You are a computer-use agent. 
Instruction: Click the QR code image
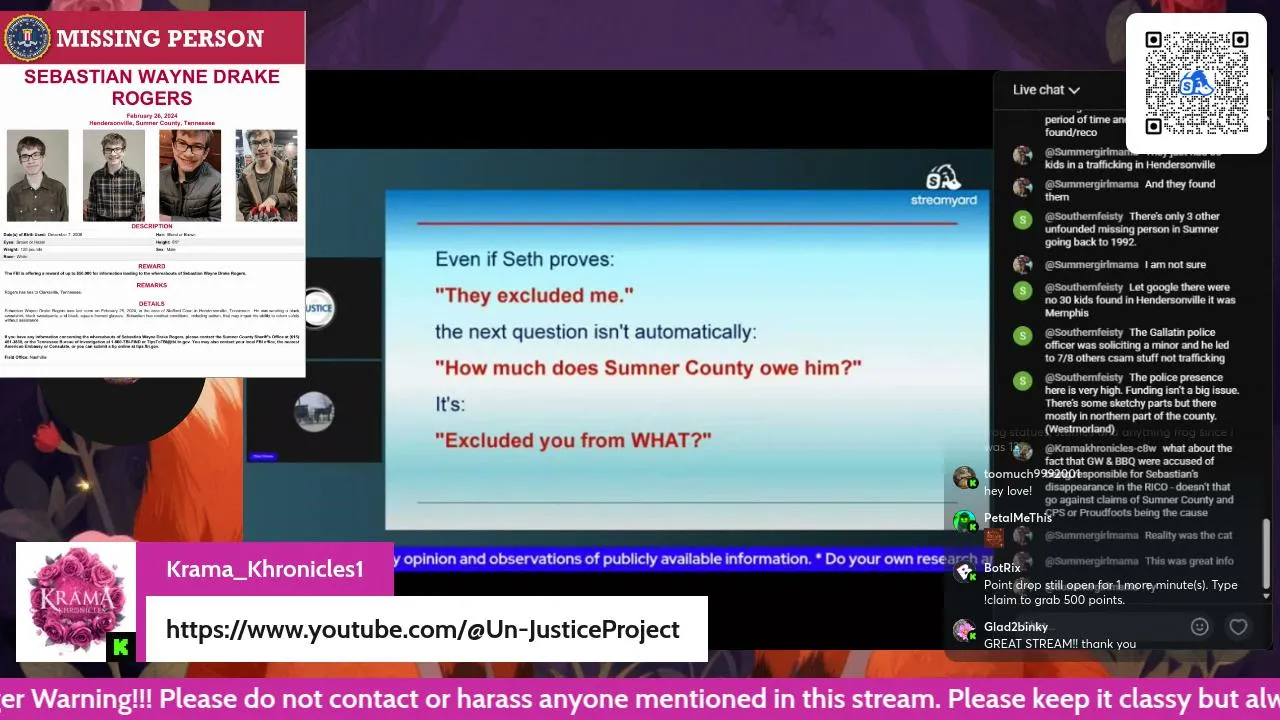[1196, 83]
